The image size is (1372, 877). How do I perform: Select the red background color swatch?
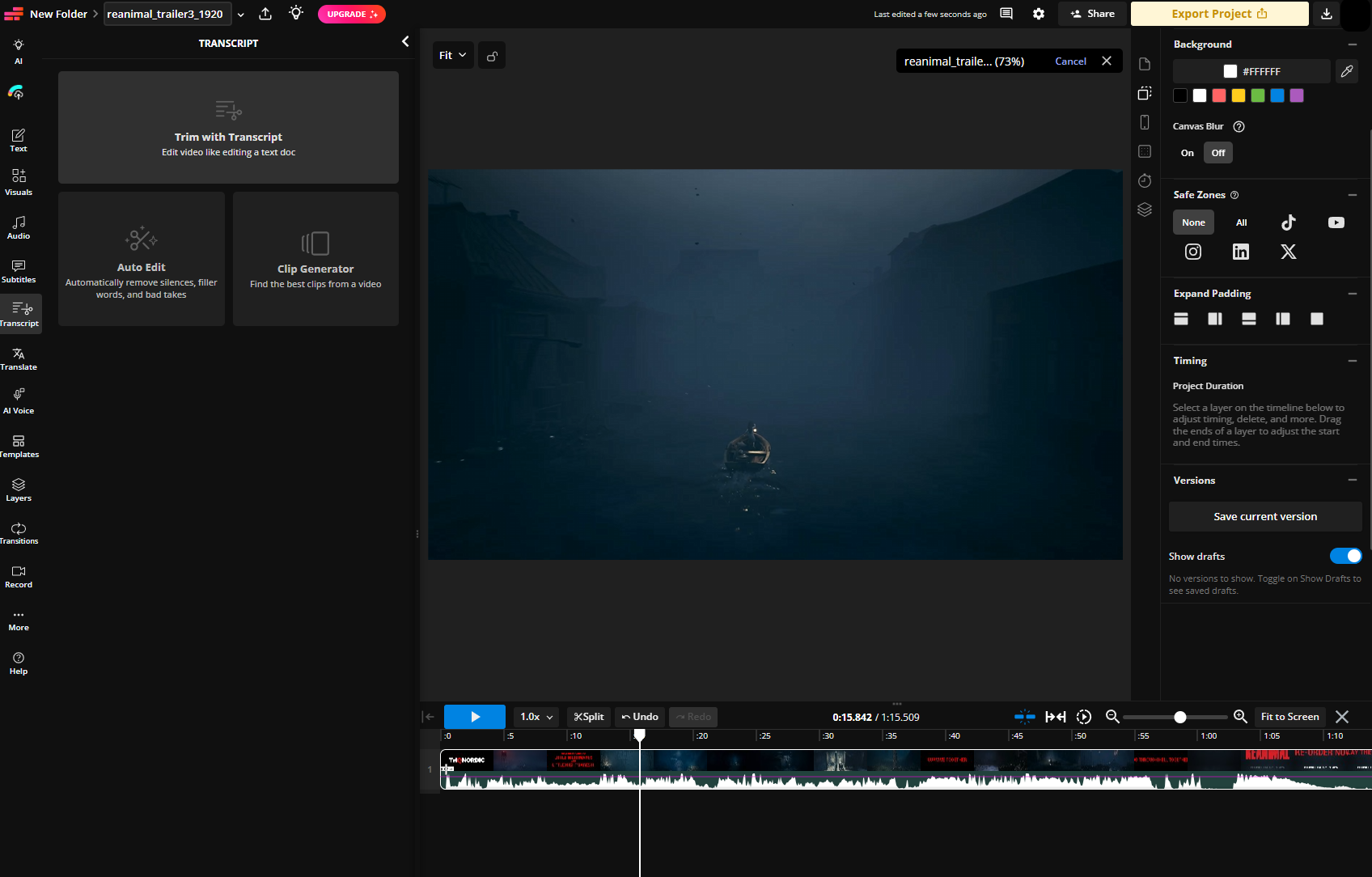pos(1219,95)
